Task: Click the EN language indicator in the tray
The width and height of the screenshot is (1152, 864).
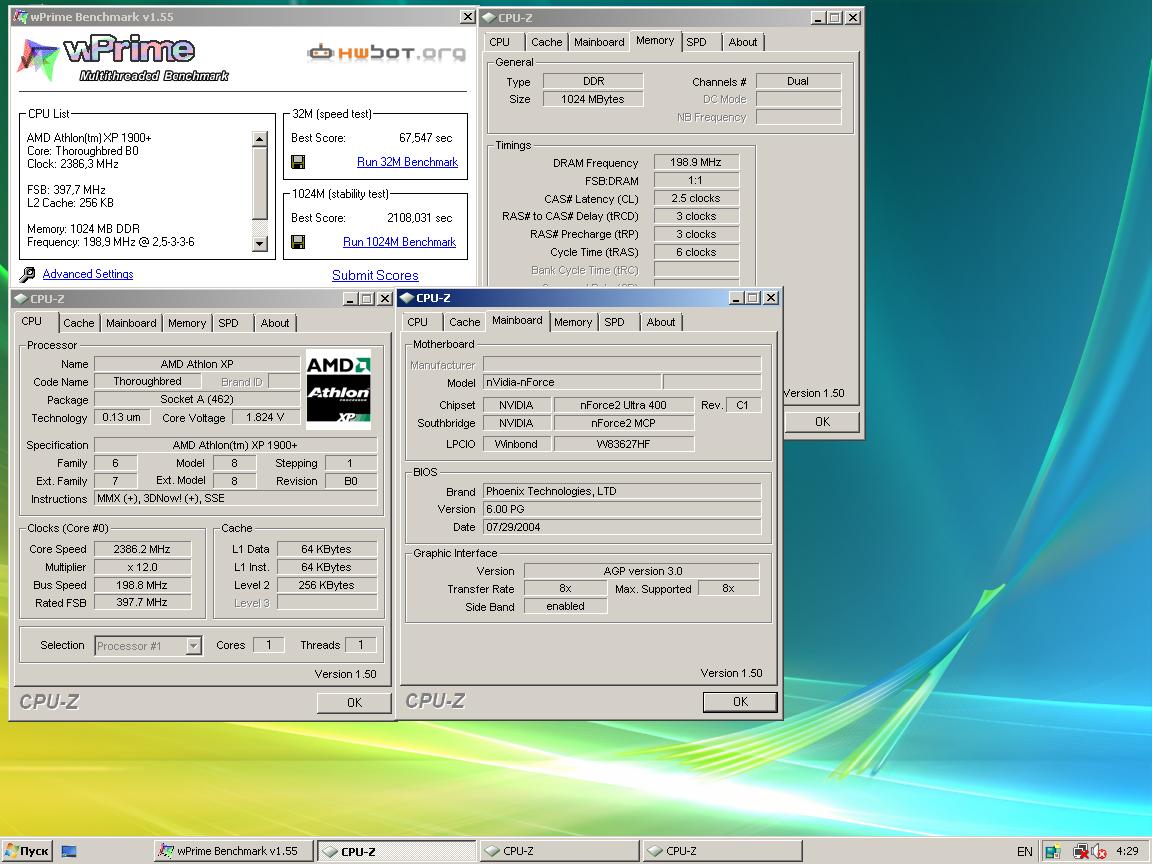Action: 1024,852
